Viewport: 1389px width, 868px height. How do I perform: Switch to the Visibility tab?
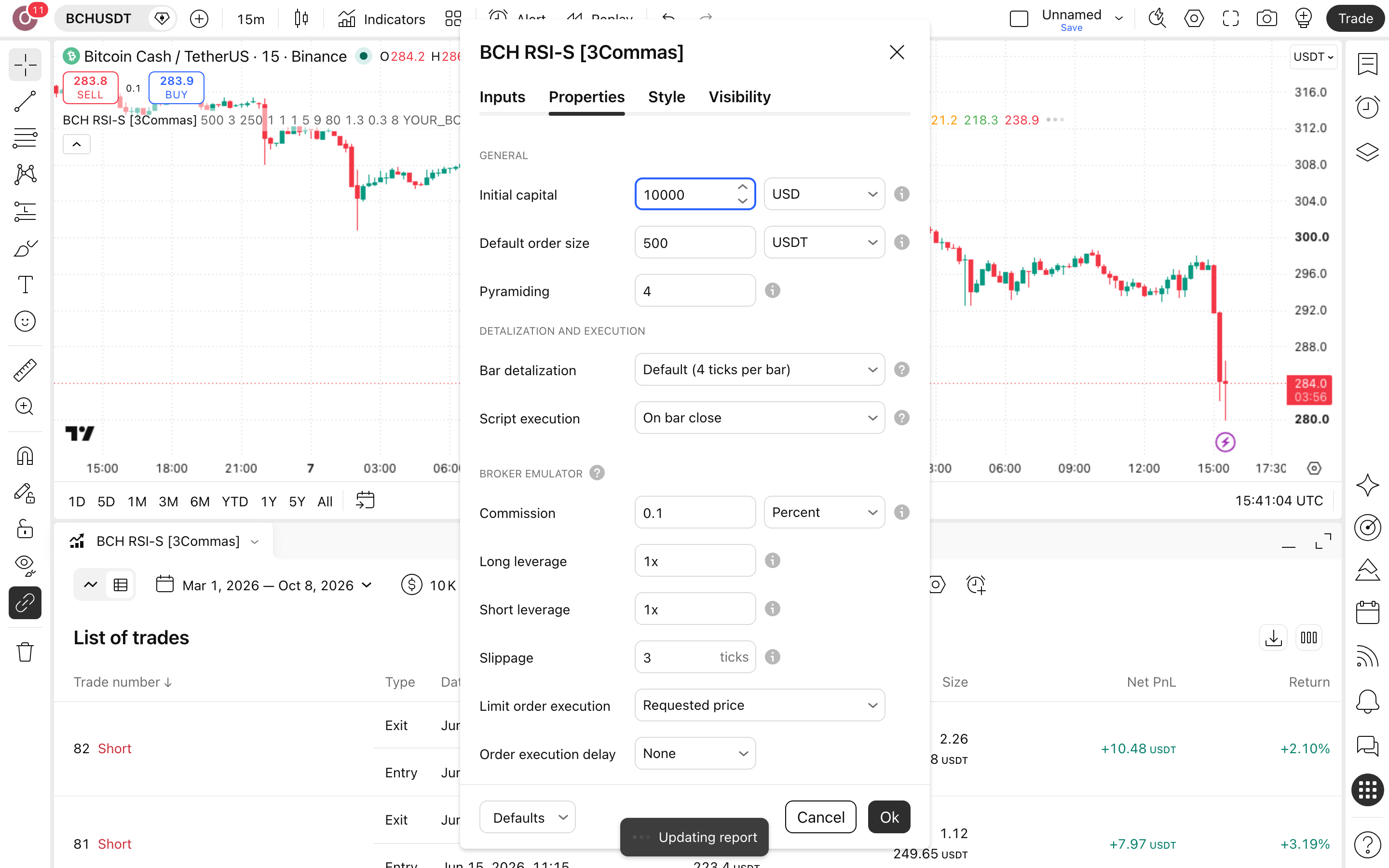tap(739, 96)
